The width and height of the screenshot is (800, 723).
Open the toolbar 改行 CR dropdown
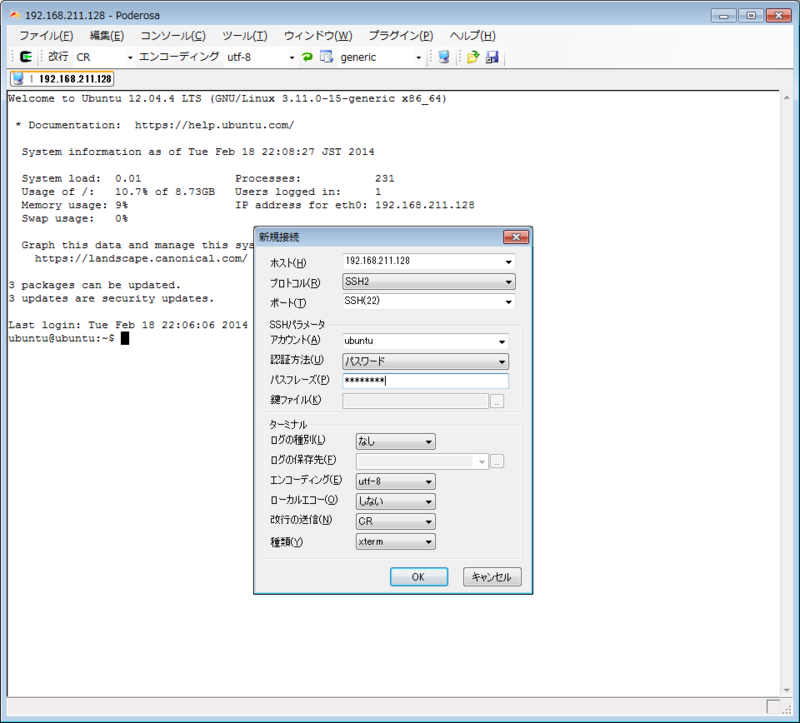[130, 57]
